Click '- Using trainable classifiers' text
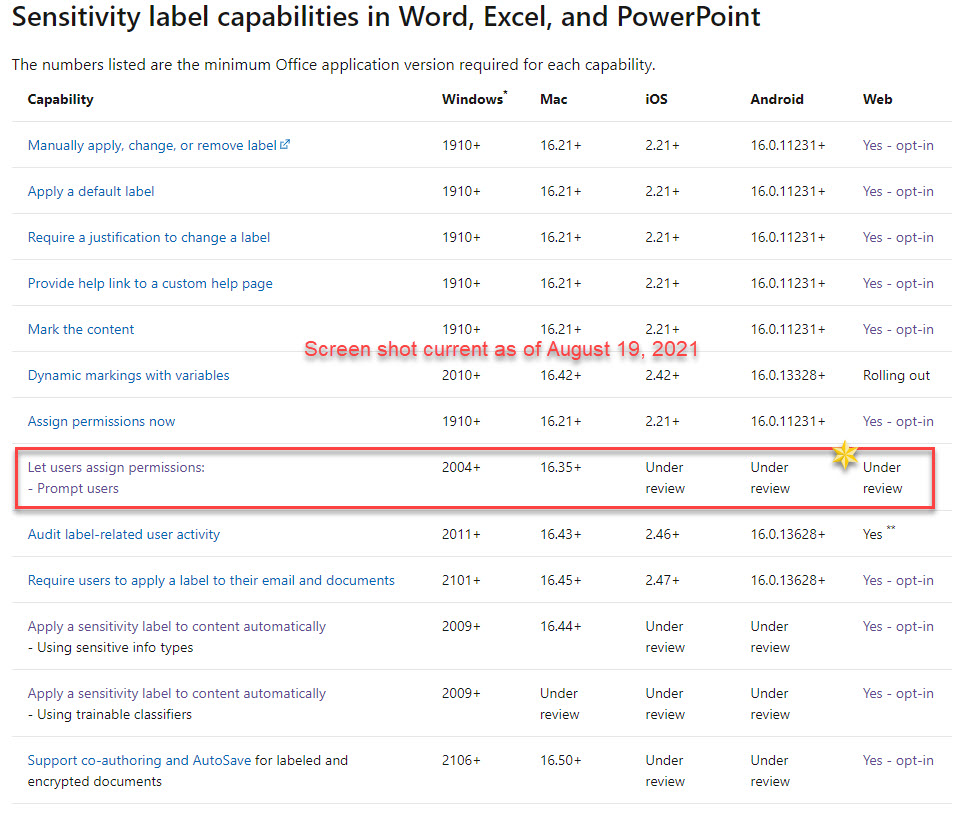976x817 pixels. click(x=110, y=715)
